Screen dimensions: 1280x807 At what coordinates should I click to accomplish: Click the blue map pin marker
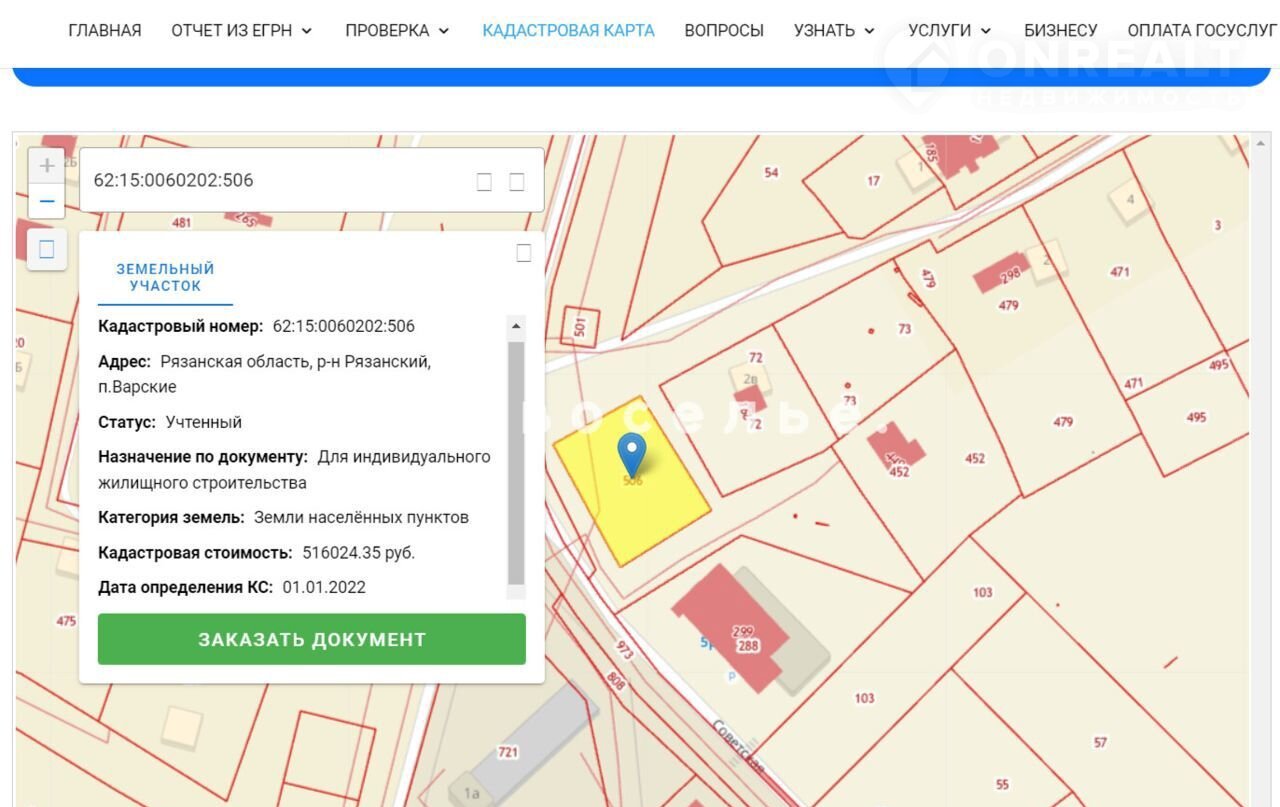click(x=631, y=455)
